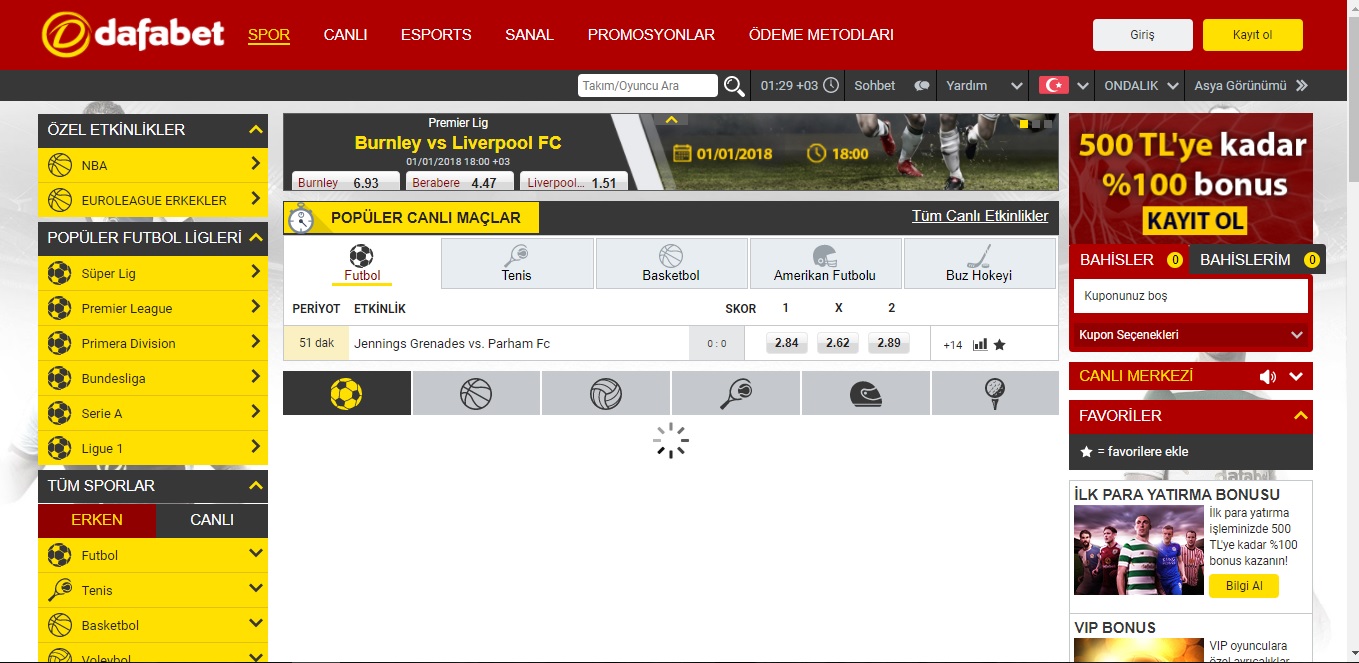1359x663 pixels.
Task: Switch Tüm Sporlar list to ERKEN
Action: (x=97, y=520)
